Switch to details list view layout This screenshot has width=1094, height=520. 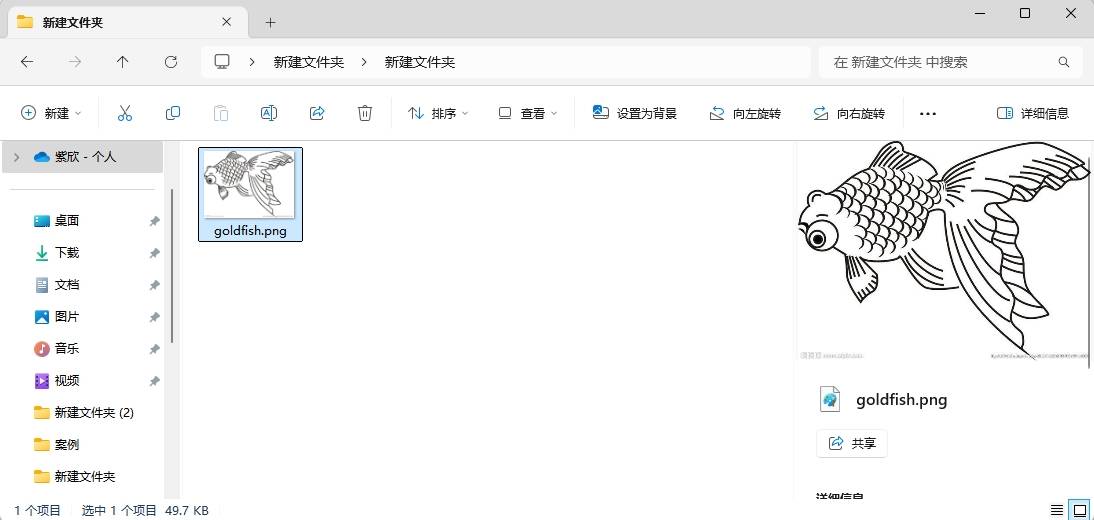tap(1057, 510)
